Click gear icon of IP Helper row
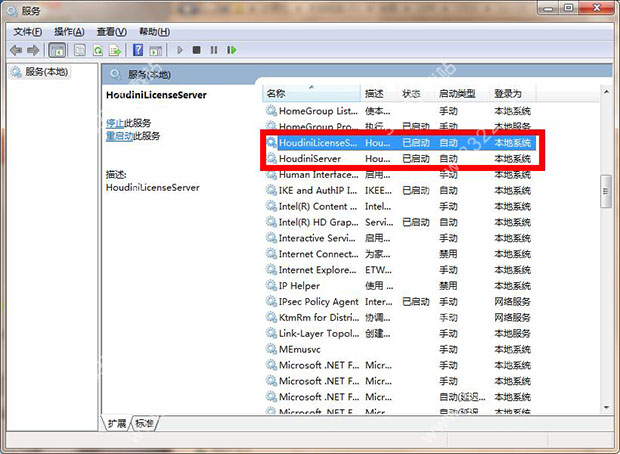This screenshot has height=454, width=620. 271,286
